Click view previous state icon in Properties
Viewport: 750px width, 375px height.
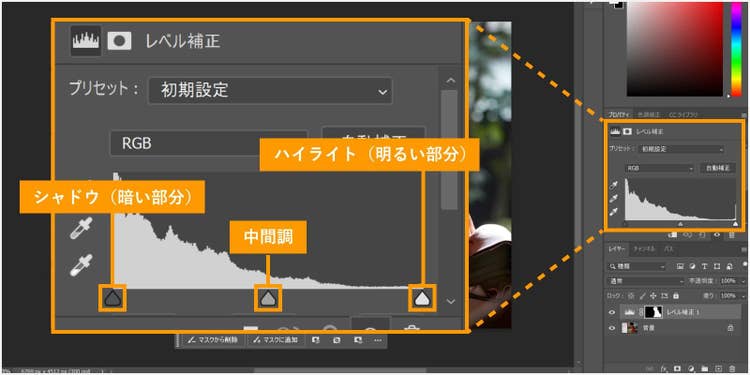(687, 235)
